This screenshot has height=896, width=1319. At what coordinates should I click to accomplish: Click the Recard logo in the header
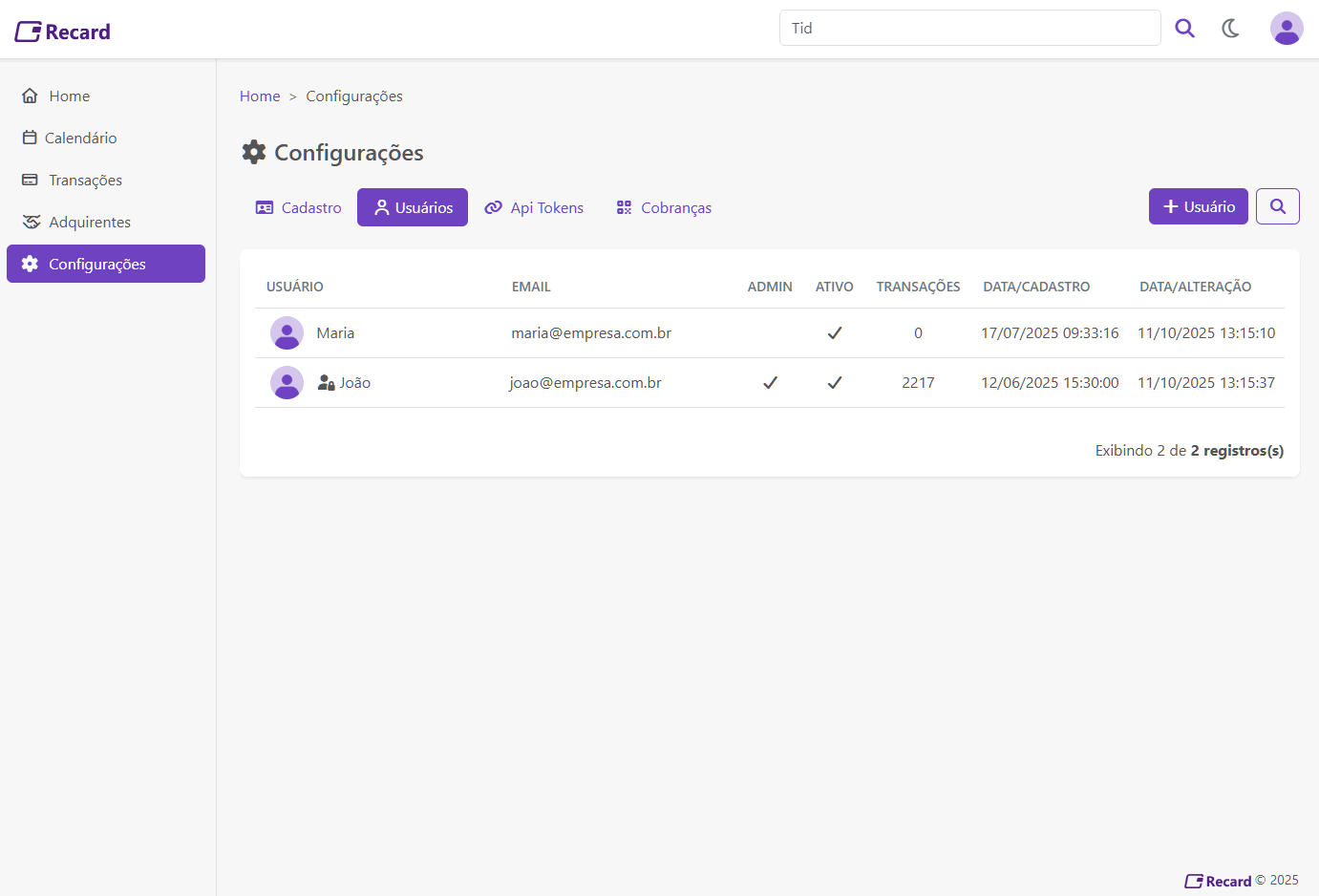tap(63, 32)
